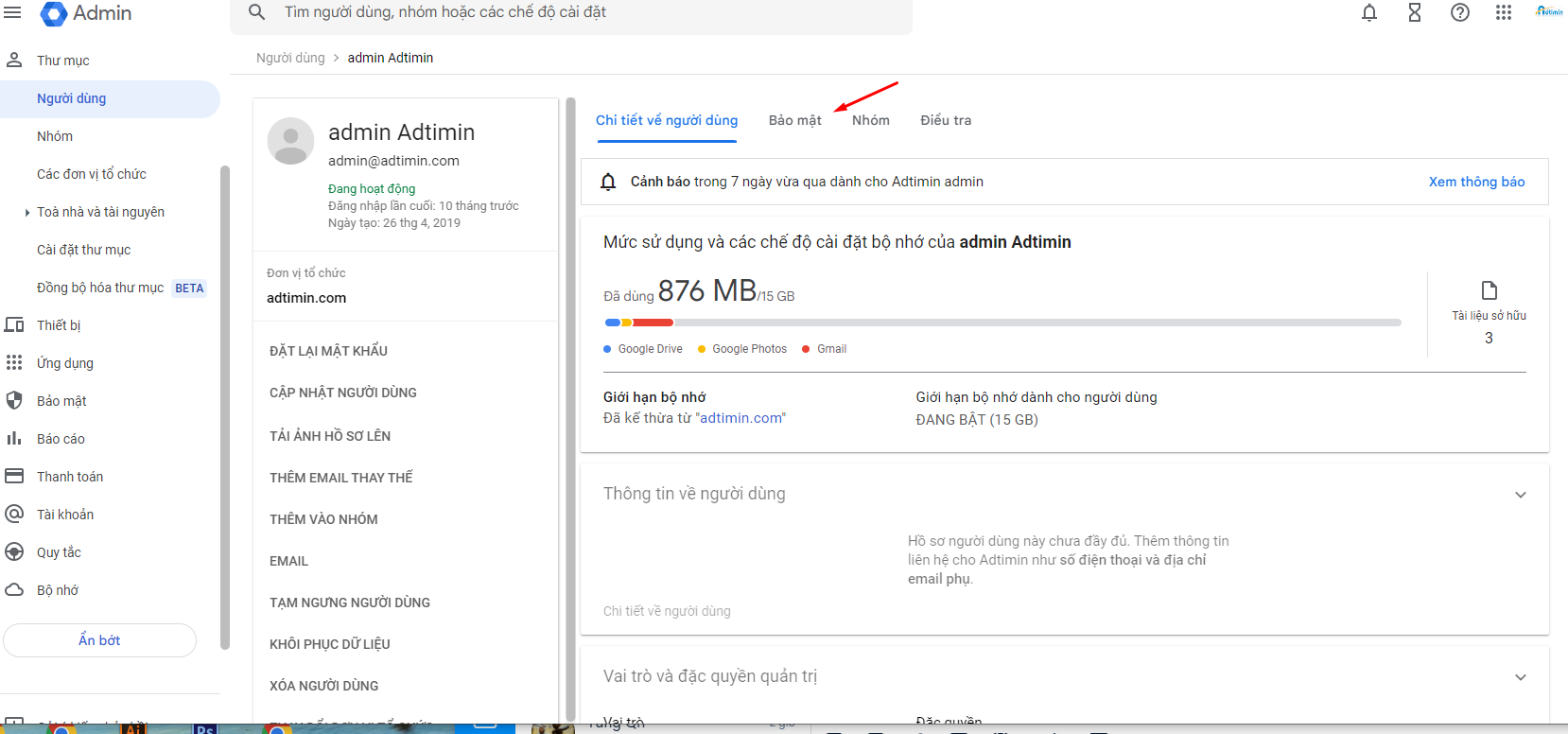Click the alert bell in Cảnh báo banner
1568x734 pixels.
pos(608,182)
